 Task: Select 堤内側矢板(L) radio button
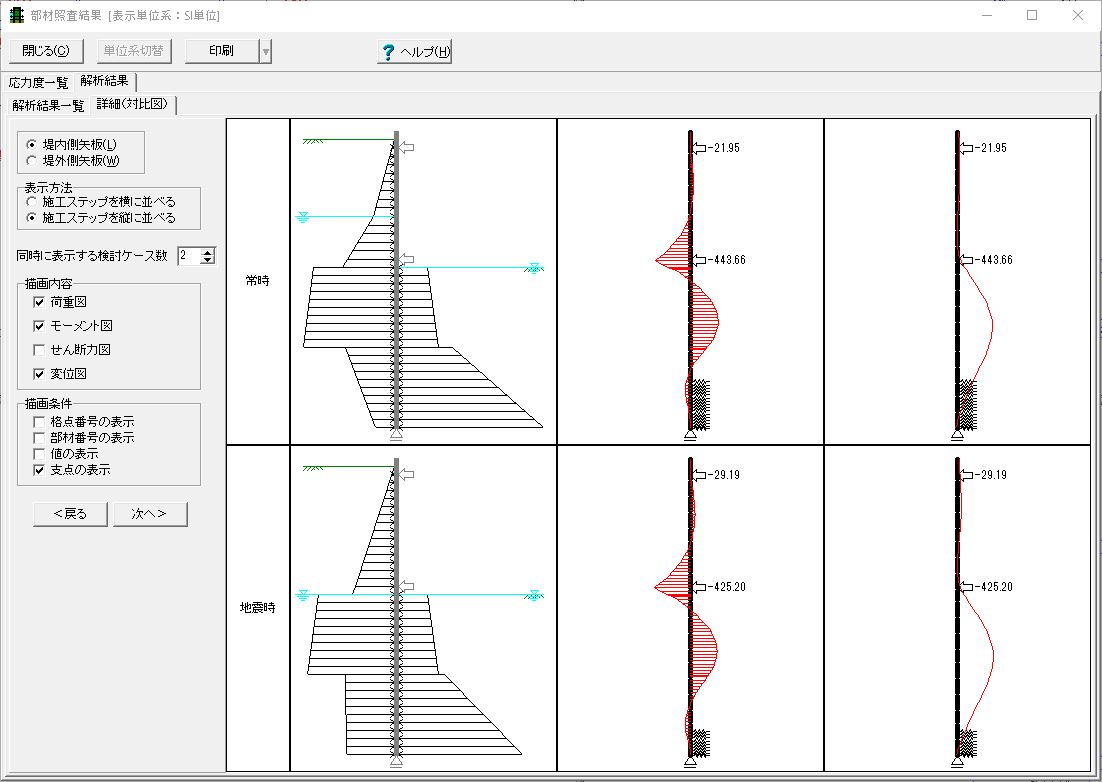coord(33,145)
